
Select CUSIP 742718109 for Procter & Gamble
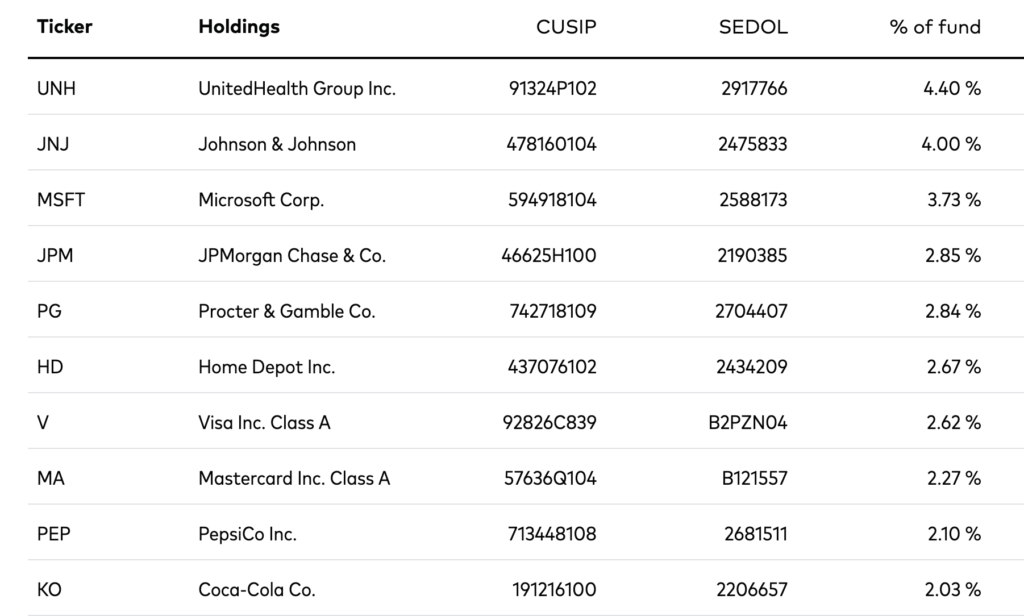(551, 311)
